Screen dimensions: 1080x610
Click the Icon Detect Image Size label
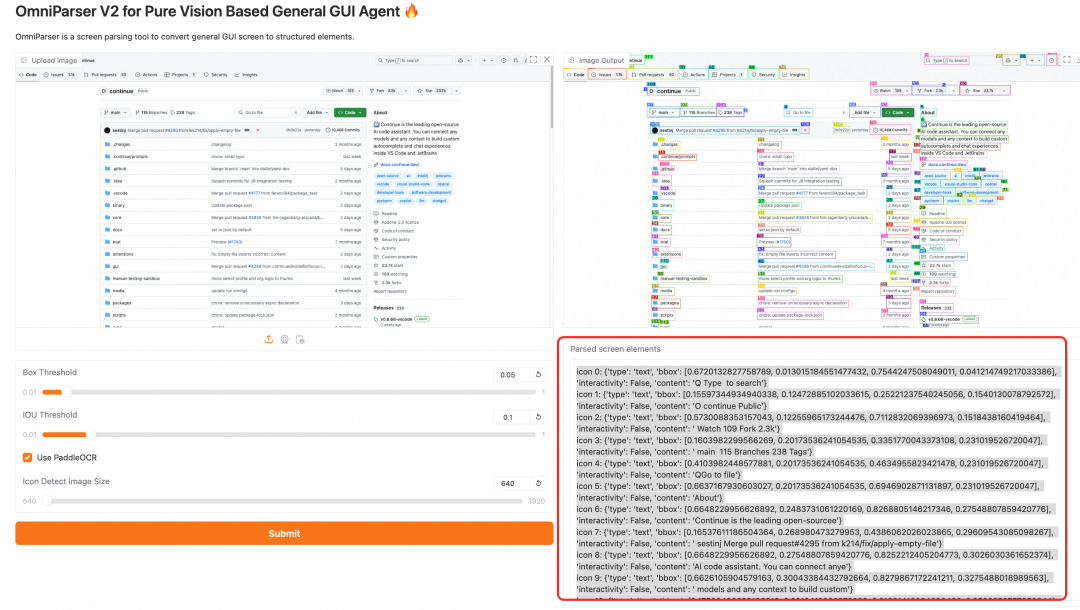coord(66,481)
